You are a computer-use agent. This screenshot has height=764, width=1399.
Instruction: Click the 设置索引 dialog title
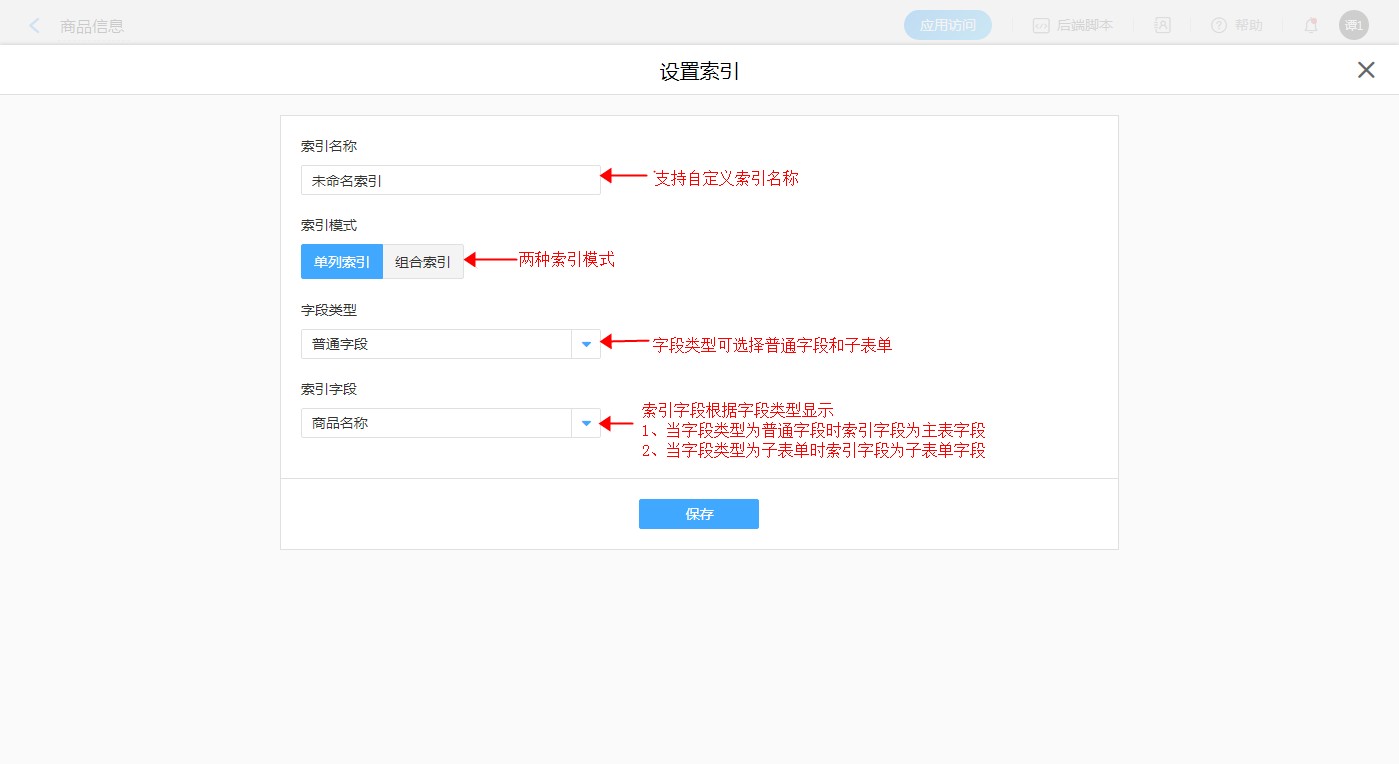(699, 71)
